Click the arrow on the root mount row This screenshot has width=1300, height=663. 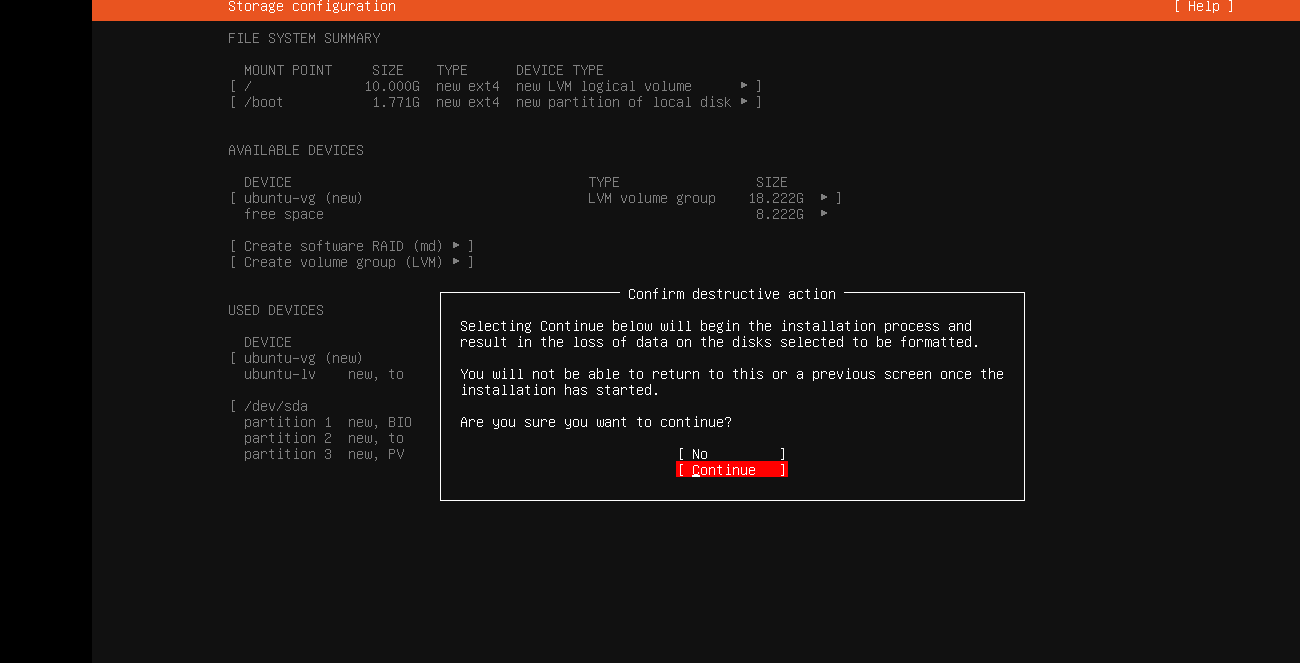click(744, 86)
